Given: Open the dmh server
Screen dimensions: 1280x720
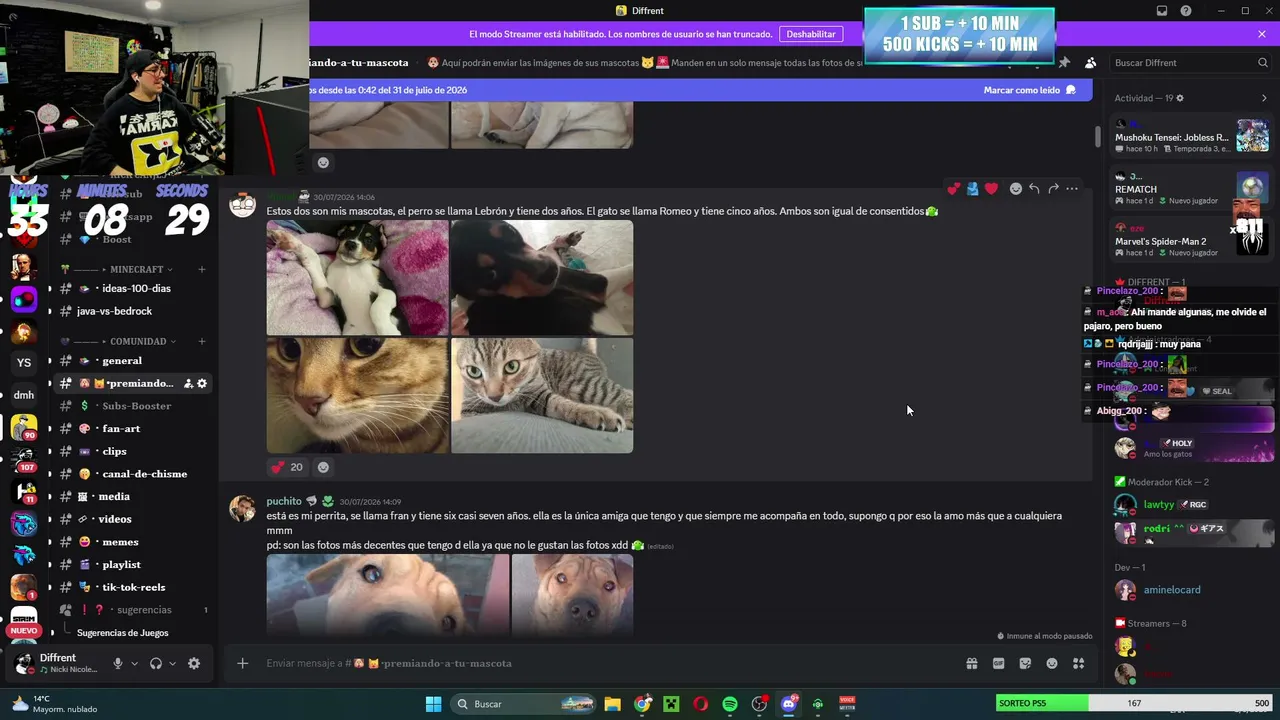Looking at the screenshot, I should 24,395.
